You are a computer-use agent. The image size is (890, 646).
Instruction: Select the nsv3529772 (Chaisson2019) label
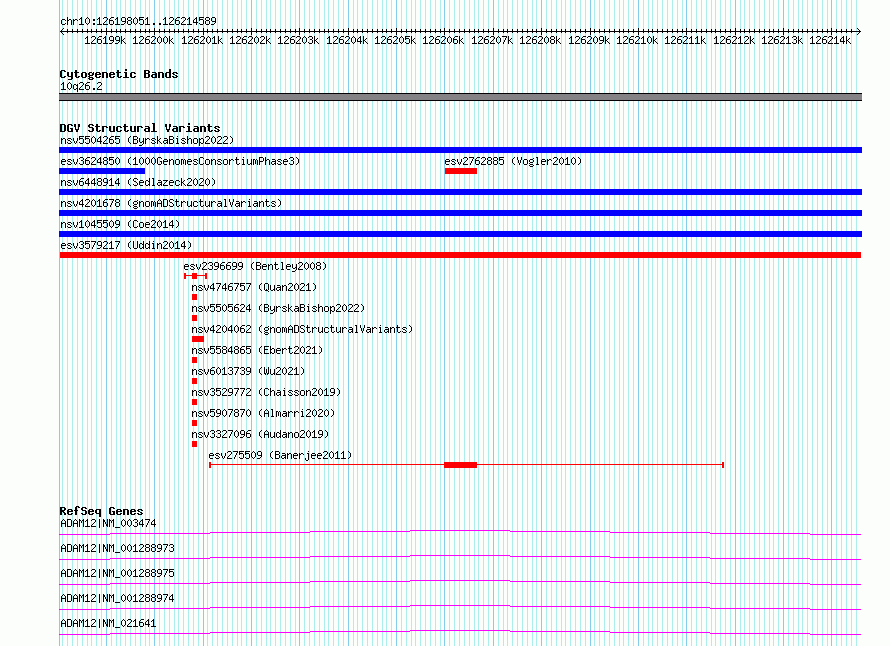(x=266, y=392)
